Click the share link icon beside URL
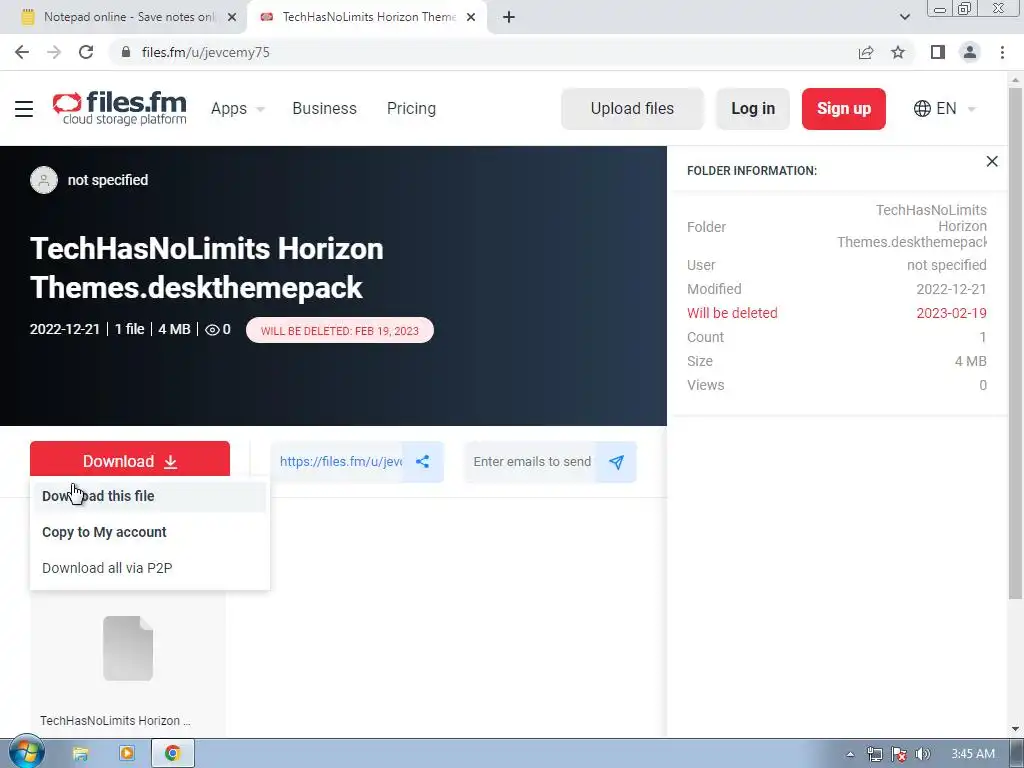Image resolution: width=1024 pixels, height=768 pixels. coord(423,462)
